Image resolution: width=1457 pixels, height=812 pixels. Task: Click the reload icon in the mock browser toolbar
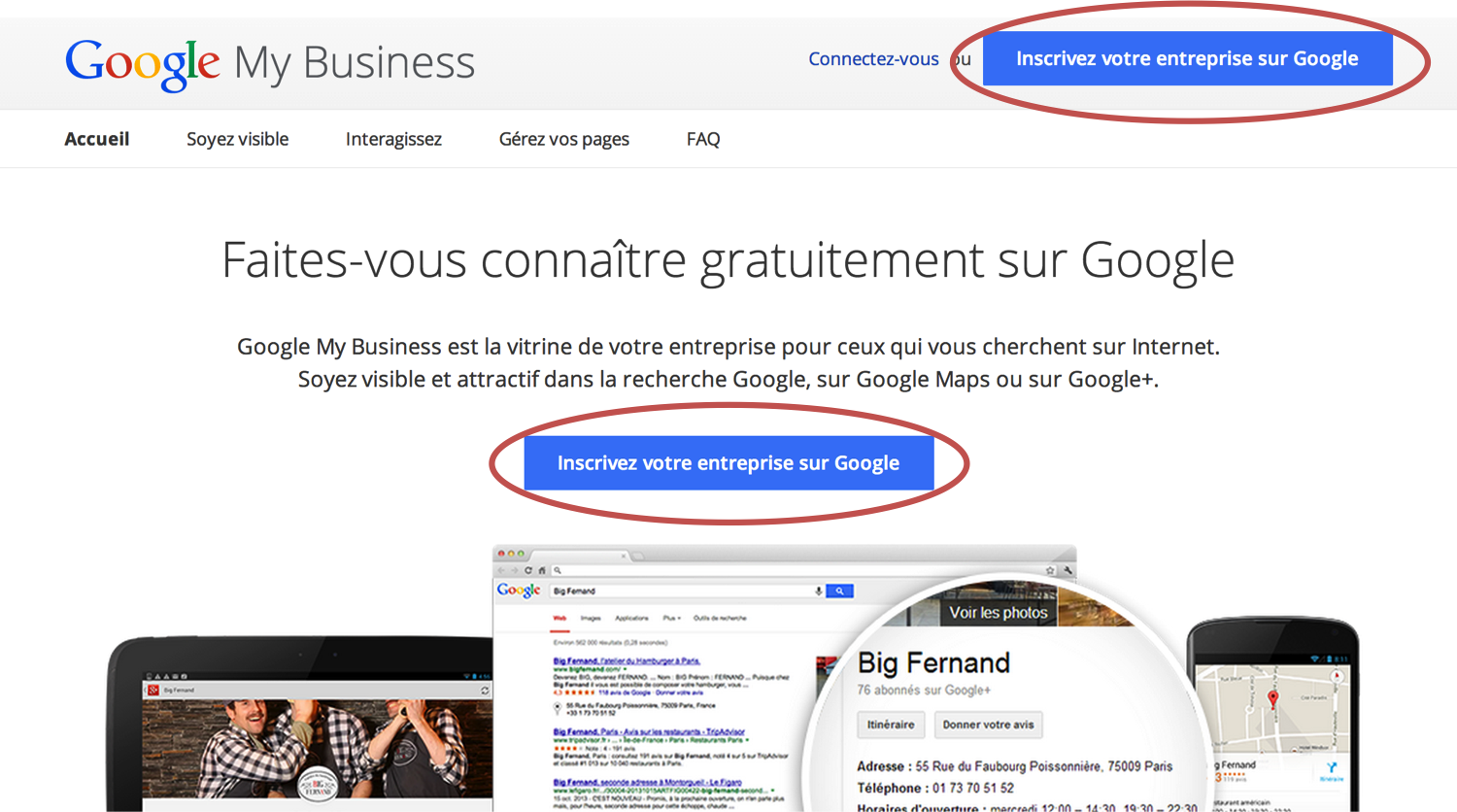pyautogui.click(x=527, y=570)
